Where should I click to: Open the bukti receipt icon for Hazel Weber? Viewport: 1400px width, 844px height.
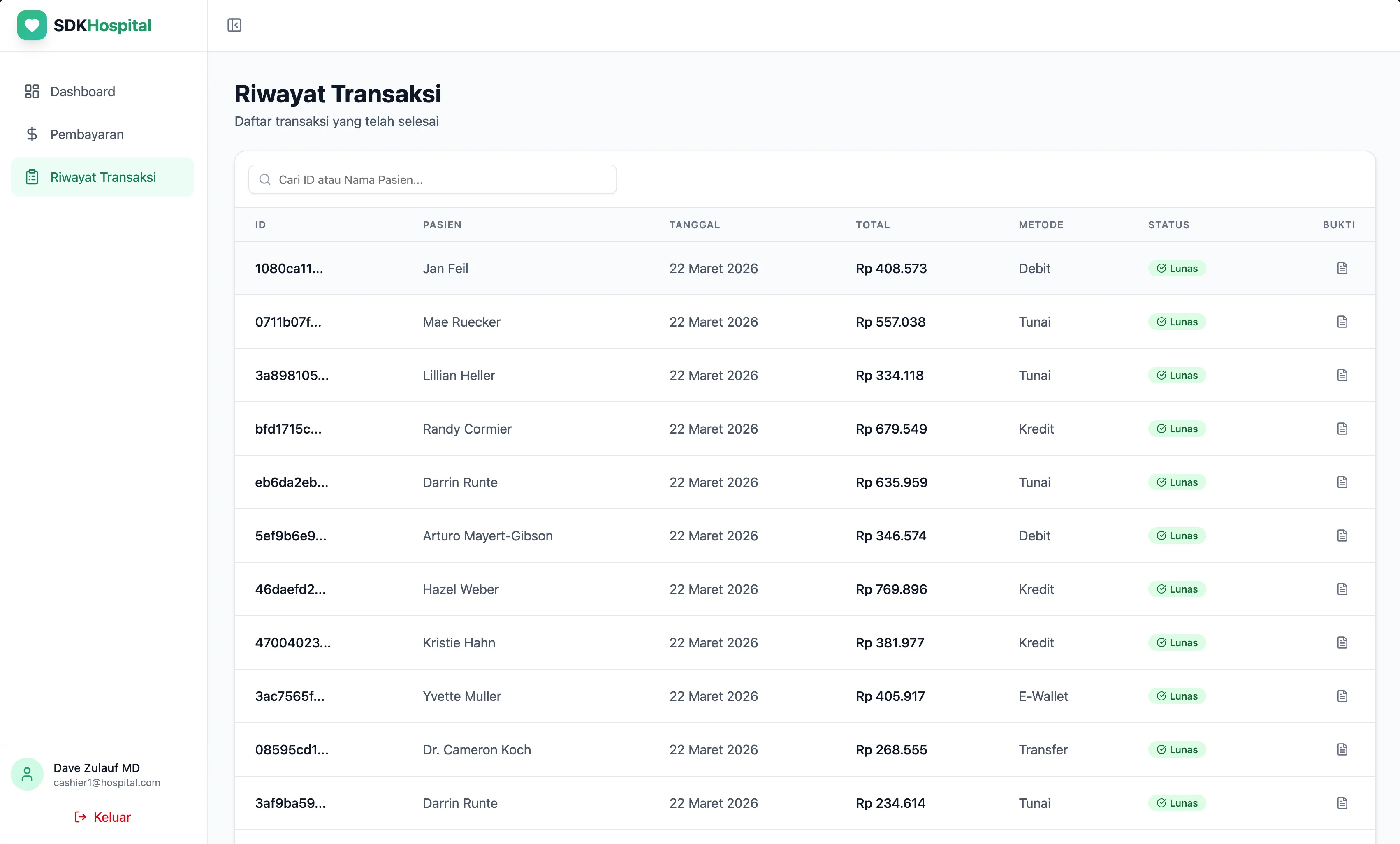click(x=1342, y=589)
